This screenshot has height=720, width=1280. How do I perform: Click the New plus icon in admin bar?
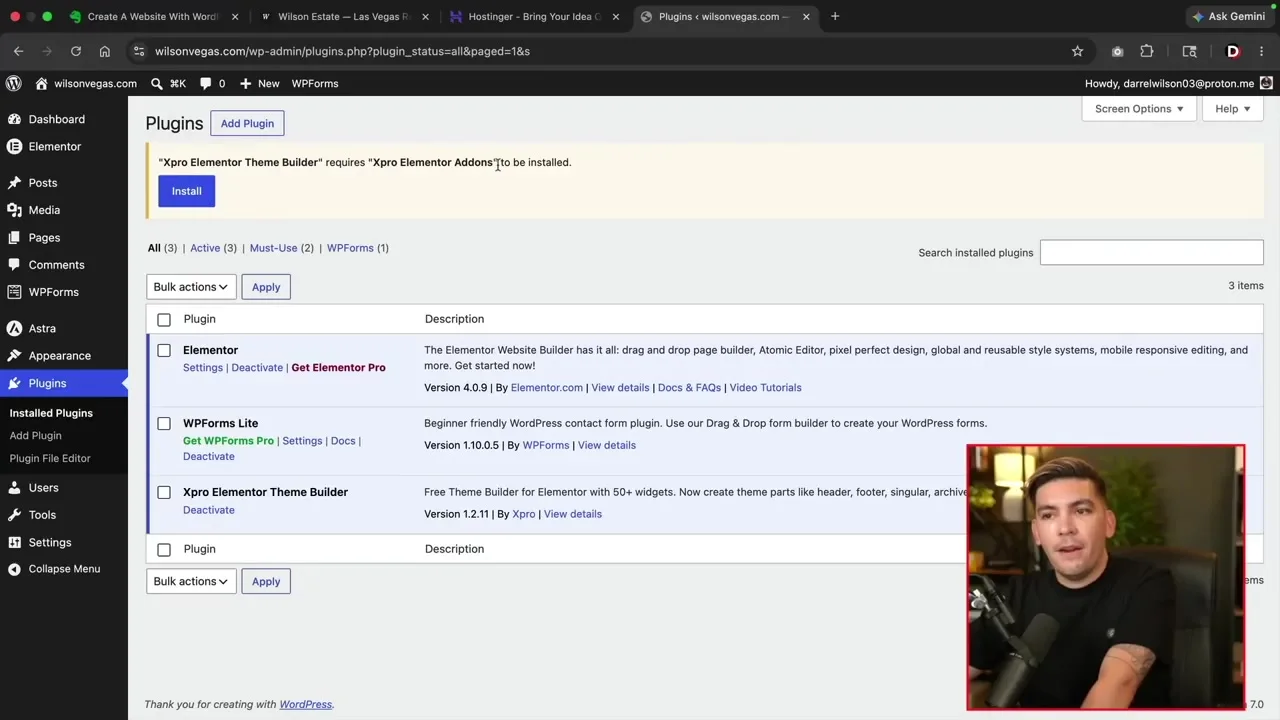point(245,84)
